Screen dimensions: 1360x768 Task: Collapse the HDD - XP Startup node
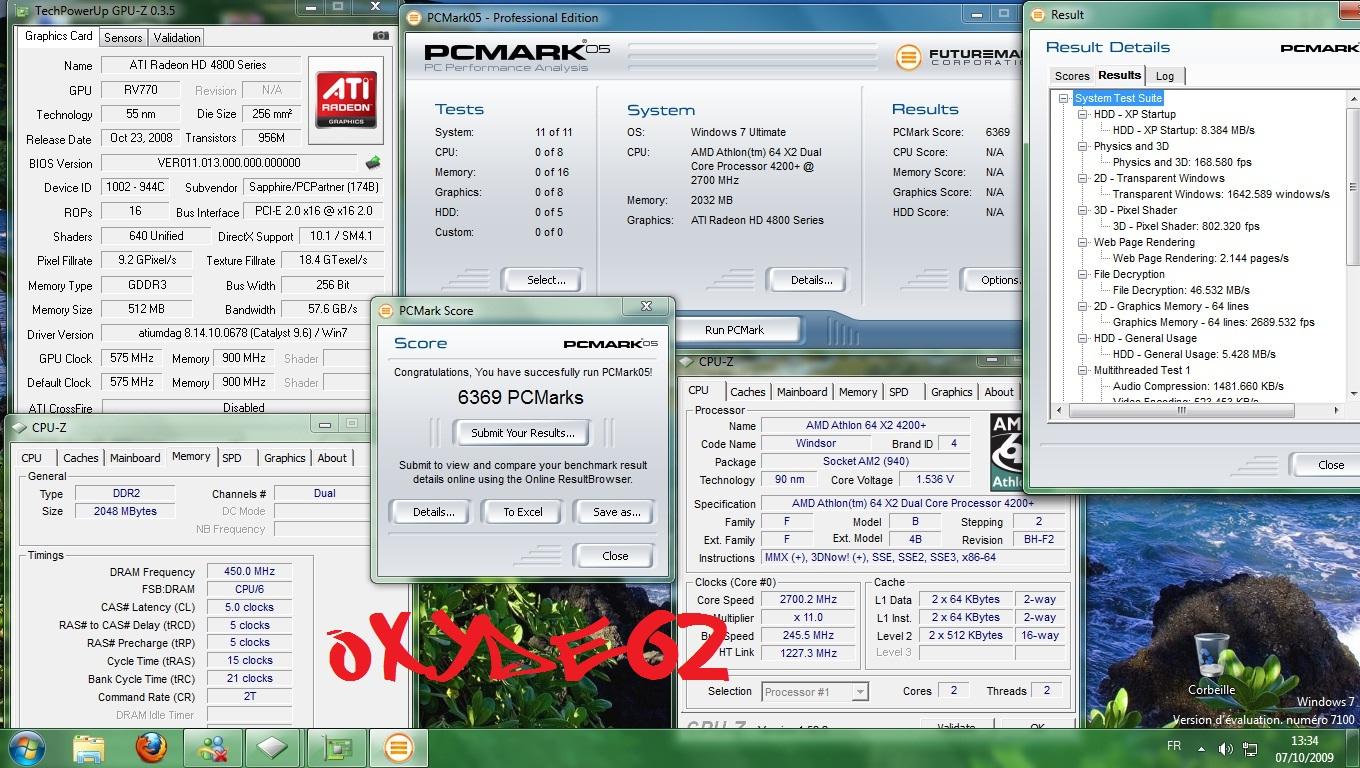[1083, 114]
